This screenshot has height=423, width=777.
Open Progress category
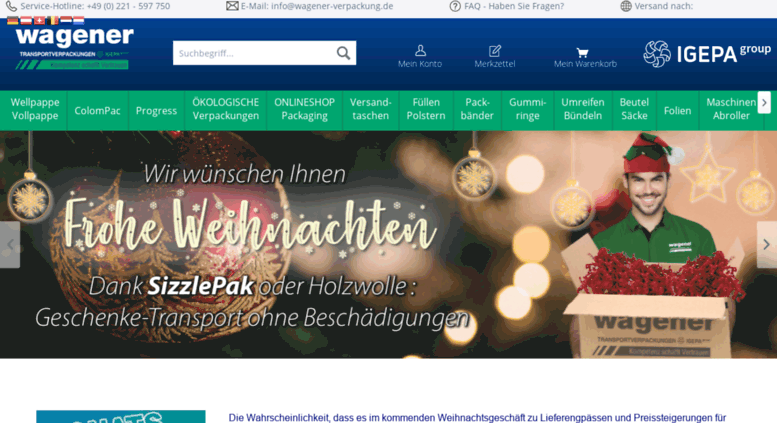point(156,110)
